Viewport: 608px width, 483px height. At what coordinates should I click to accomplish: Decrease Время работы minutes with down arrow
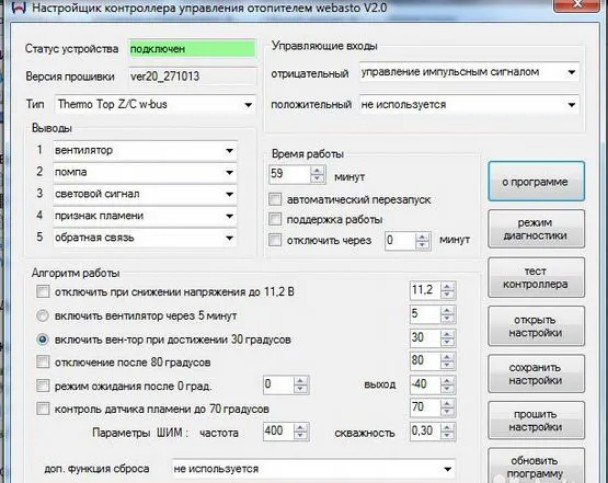317,178
